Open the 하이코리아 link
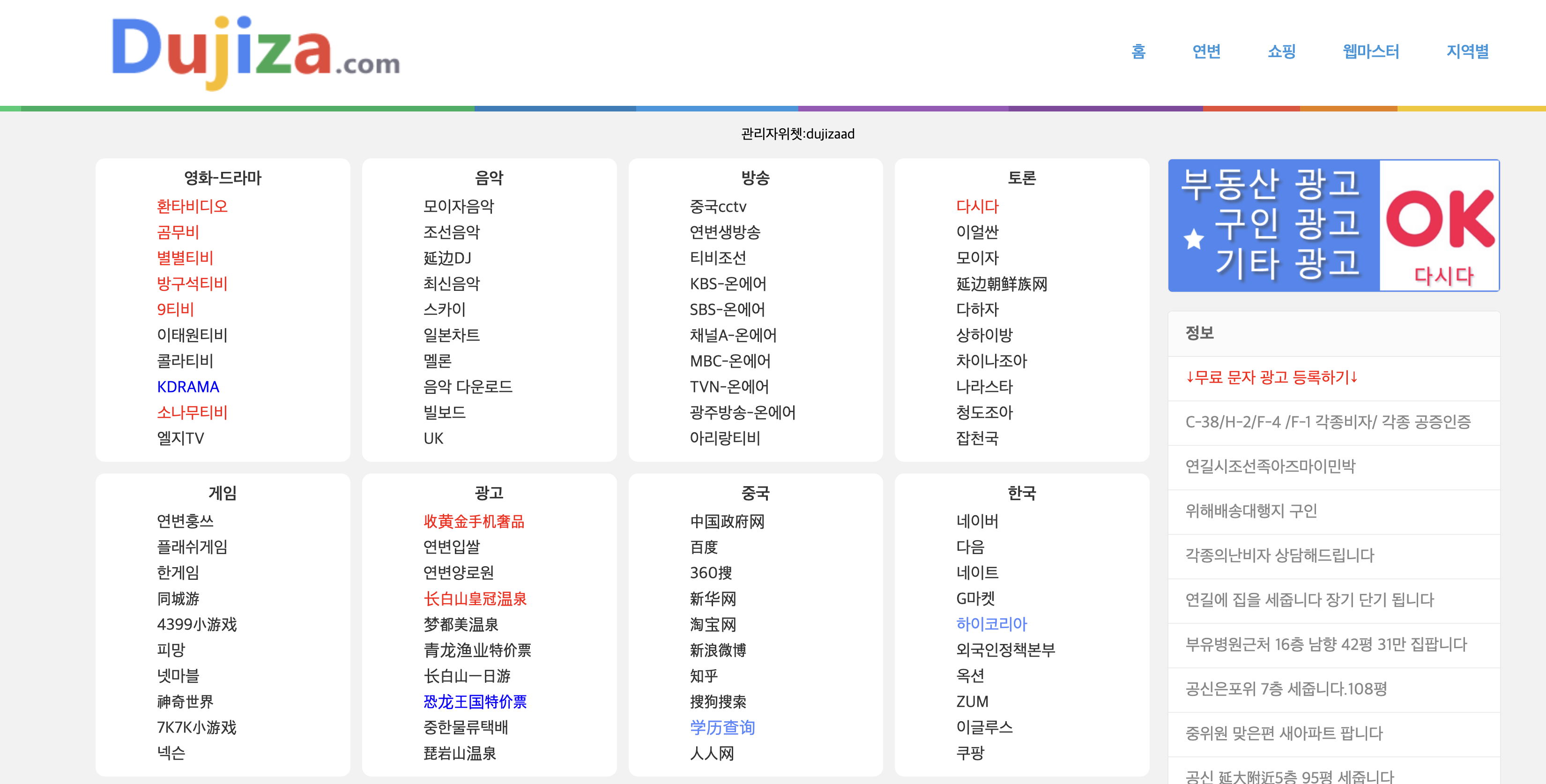 991,624
